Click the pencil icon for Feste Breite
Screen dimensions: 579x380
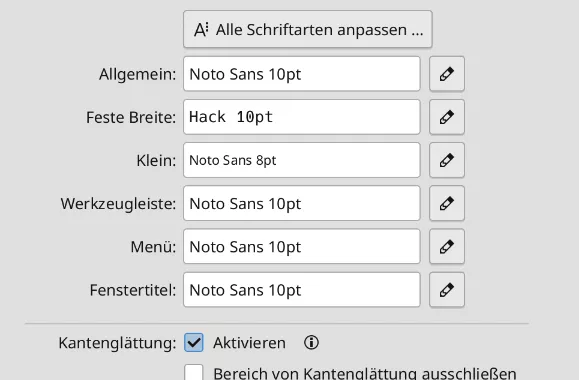[447, 117]
